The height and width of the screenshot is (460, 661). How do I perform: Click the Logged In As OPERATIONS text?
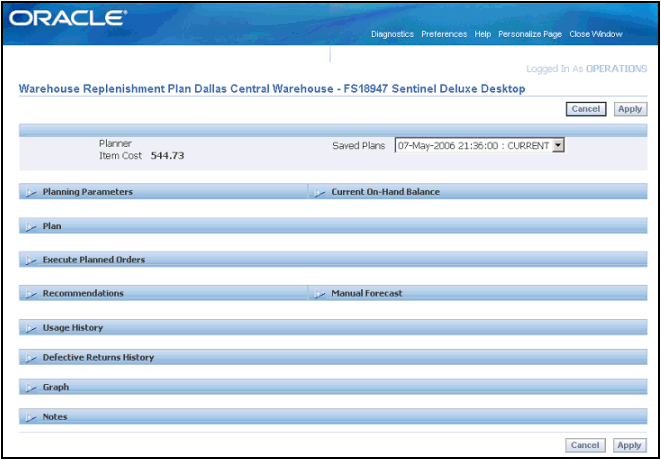[x=586, y=69]
